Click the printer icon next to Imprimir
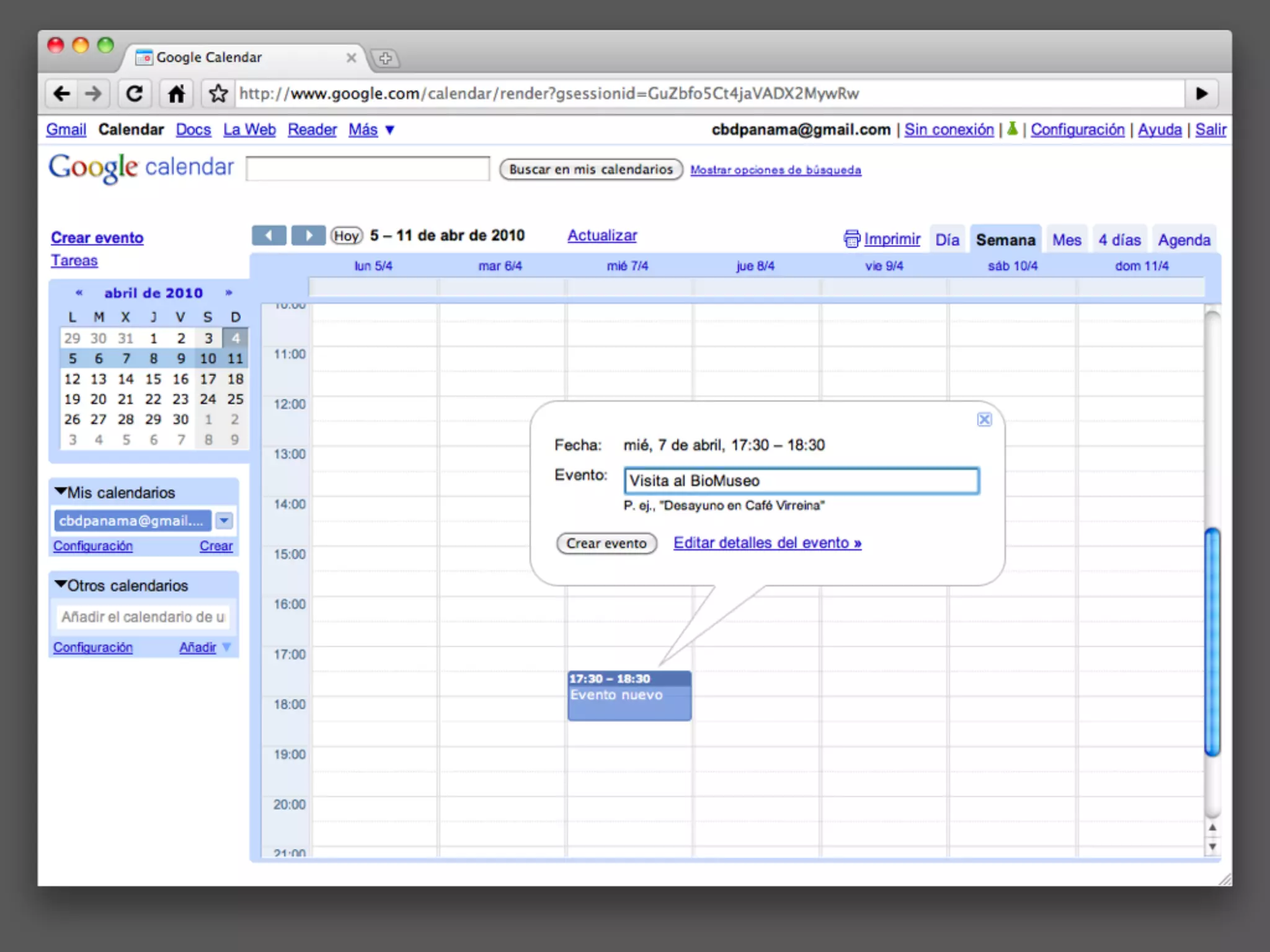1270x952 pixels. [851, 239]
